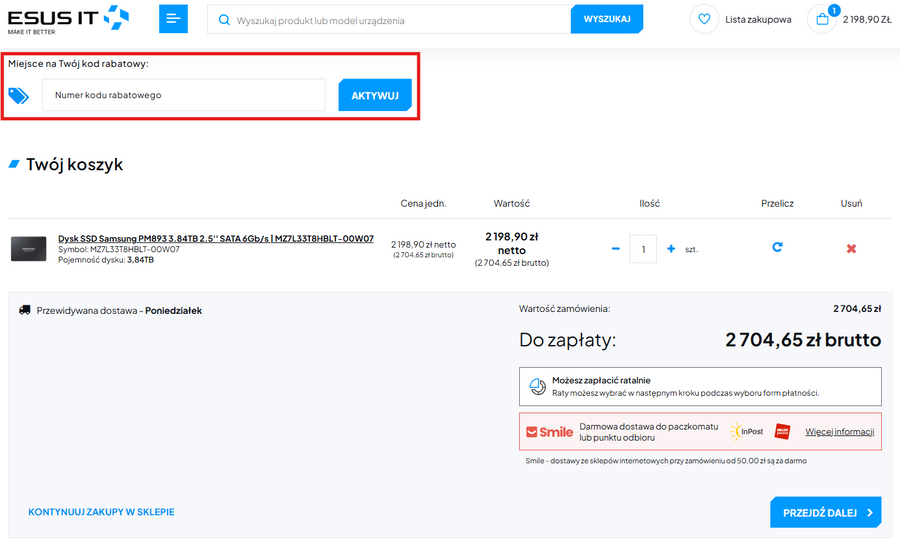Click the Samsung SSD product thumbnail

click(29, 248)
